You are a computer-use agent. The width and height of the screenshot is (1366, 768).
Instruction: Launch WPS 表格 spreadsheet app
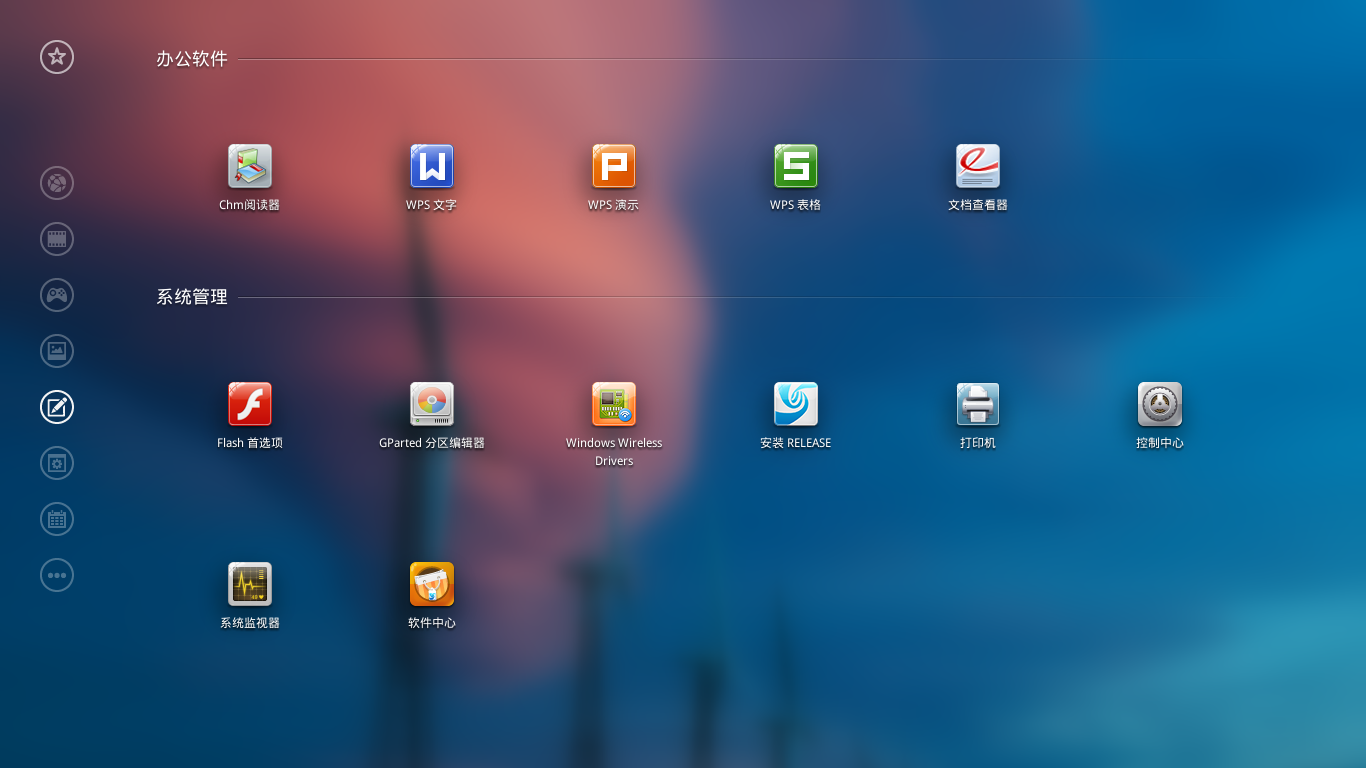(x=796, y=178)
